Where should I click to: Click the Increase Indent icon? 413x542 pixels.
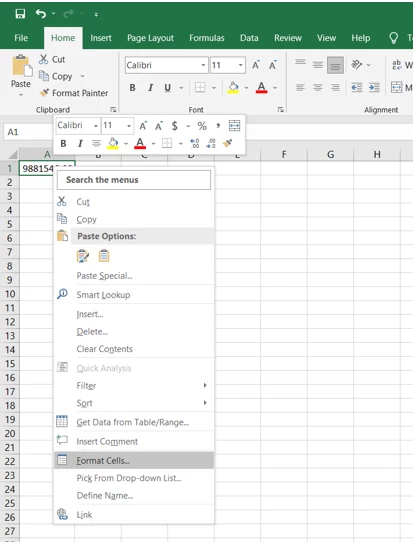(374, 87)
